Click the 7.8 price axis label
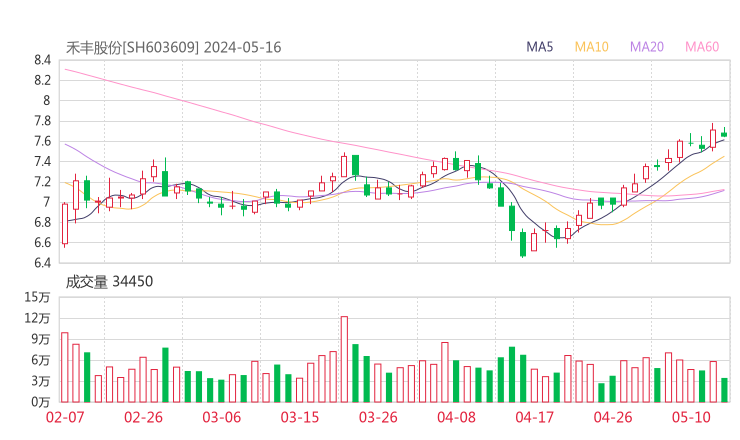Screen dimensions: 740x440 (42, 121)
